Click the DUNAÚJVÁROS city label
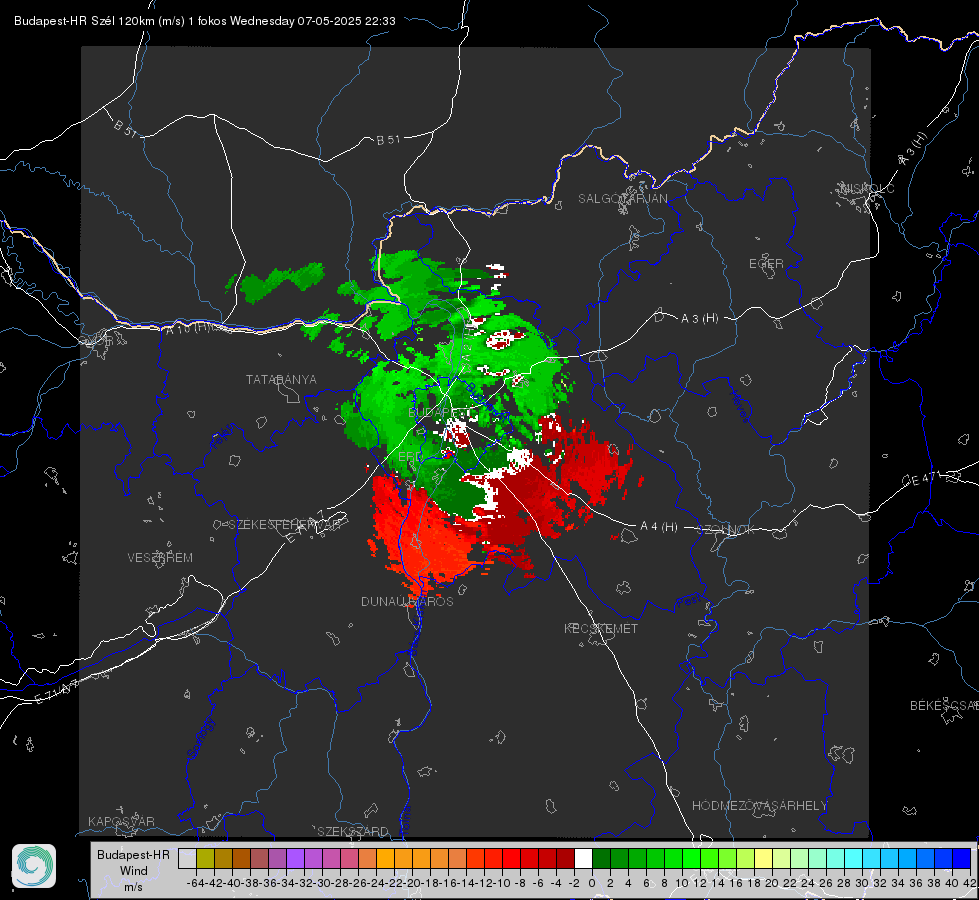979x900 pixels. point(407,601)
